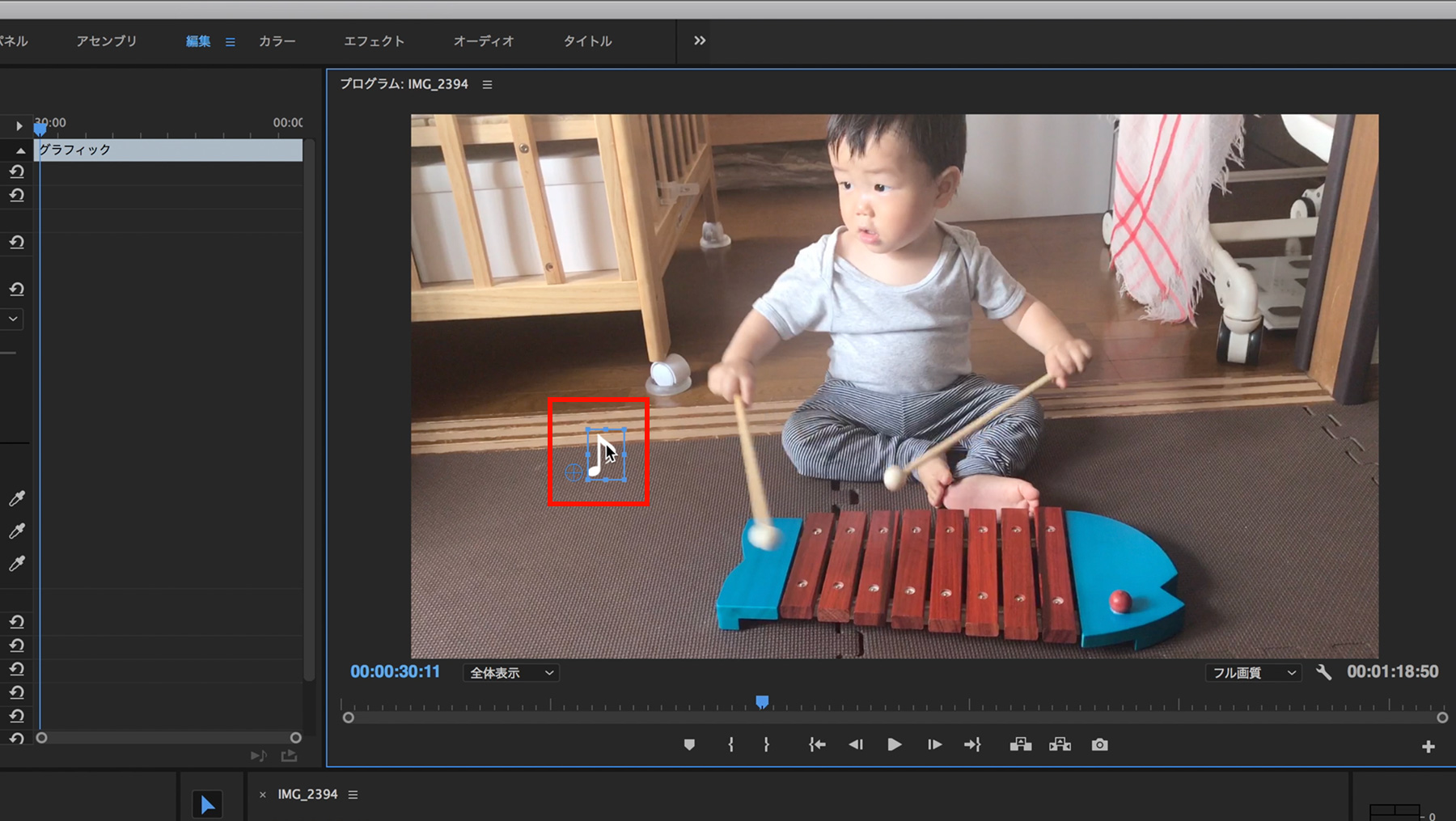This screenshot has height=821, width=1456.
Task: Pick the bottom eyedropper tool
Action: (x=16, y=563)
